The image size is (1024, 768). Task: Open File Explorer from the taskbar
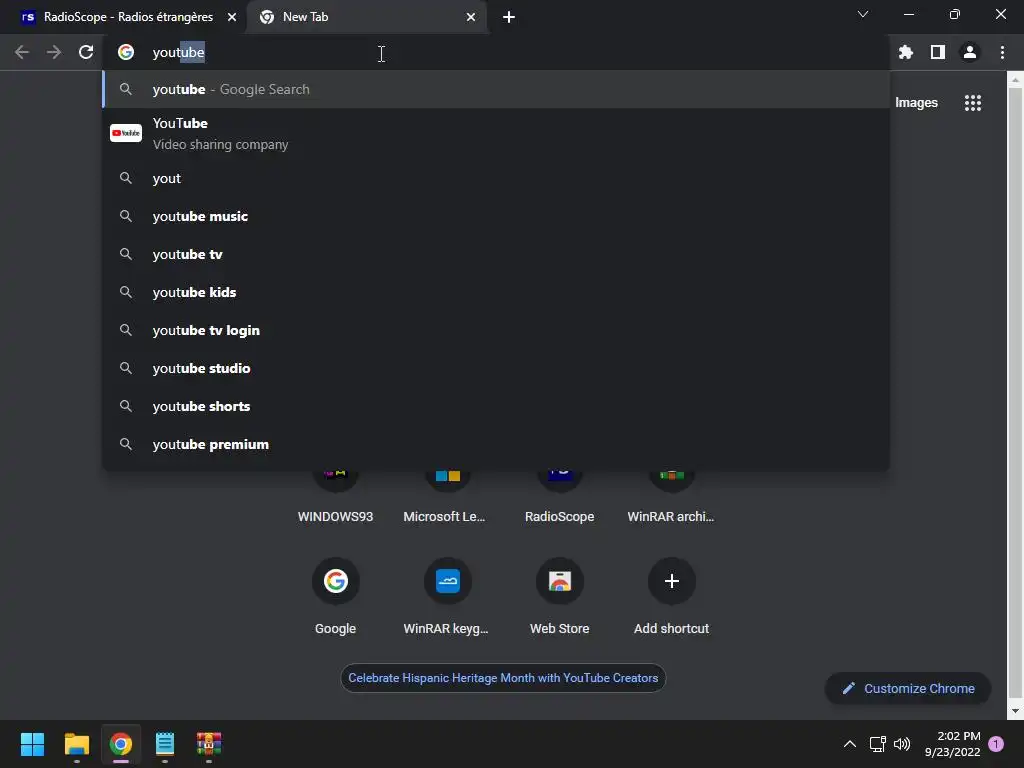(x=76, y=744)
